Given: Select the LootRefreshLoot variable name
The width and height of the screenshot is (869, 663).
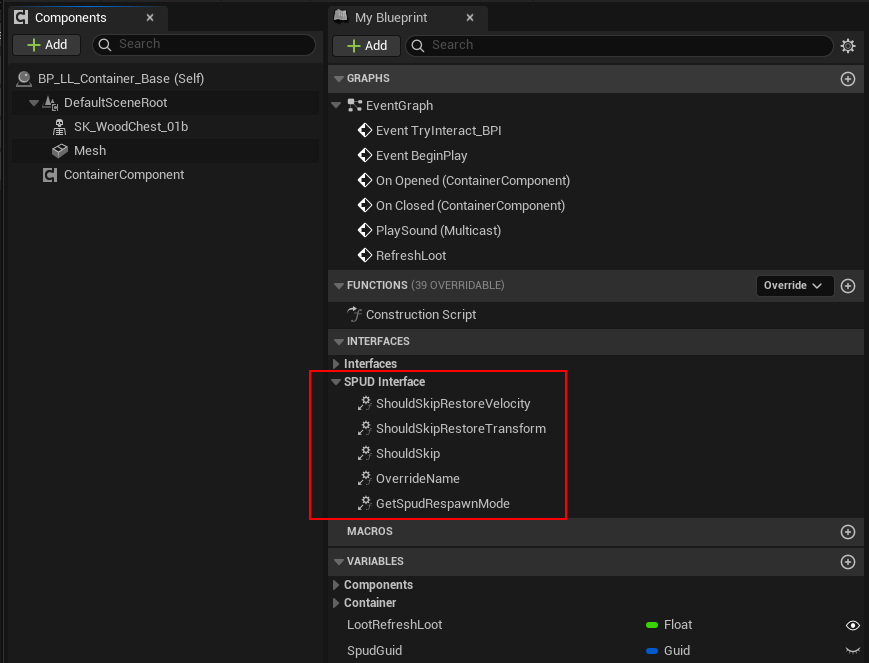Looking at the screenshot, I should [394, 625].
